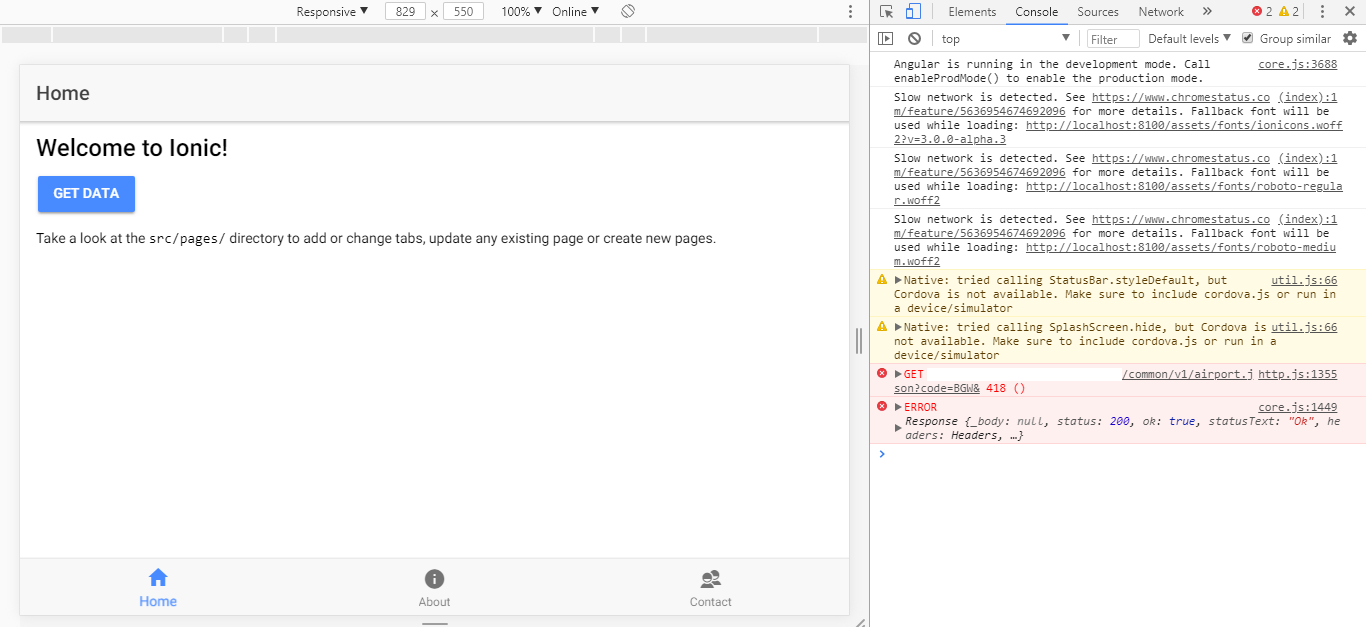Open device toolbar more options menu
Image resolution: width=1366 pixels, height=627 pixels.
coord(850,12)
